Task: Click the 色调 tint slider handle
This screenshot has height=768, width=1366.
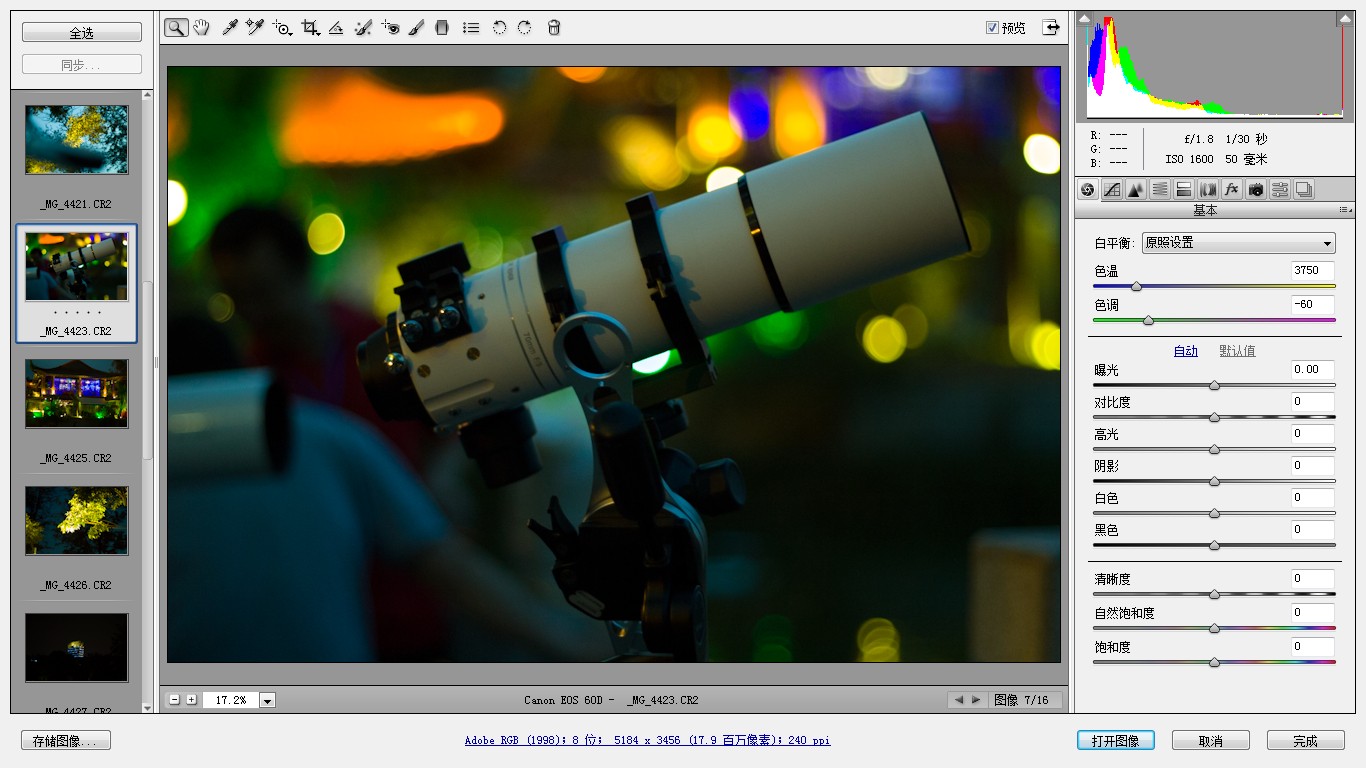Action: pos(1148,320)
